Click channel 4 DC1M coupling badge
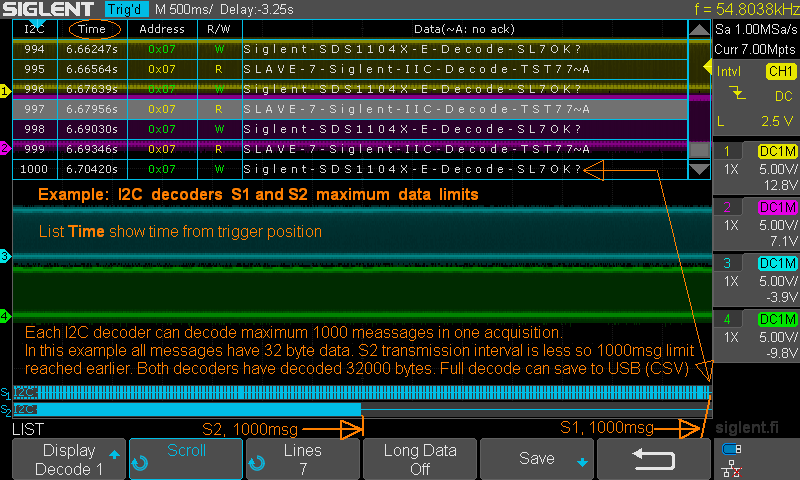 pyautogui.click(x=778, y=320)
